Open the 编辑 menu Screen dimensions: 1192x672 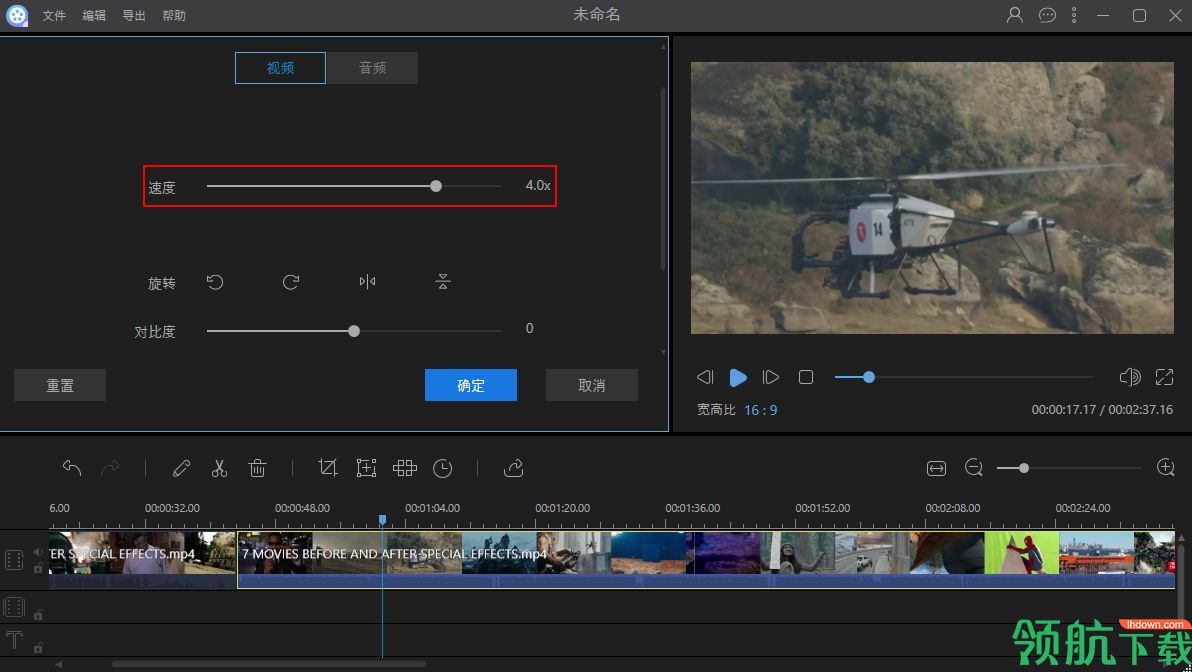[x=94, y=15]
